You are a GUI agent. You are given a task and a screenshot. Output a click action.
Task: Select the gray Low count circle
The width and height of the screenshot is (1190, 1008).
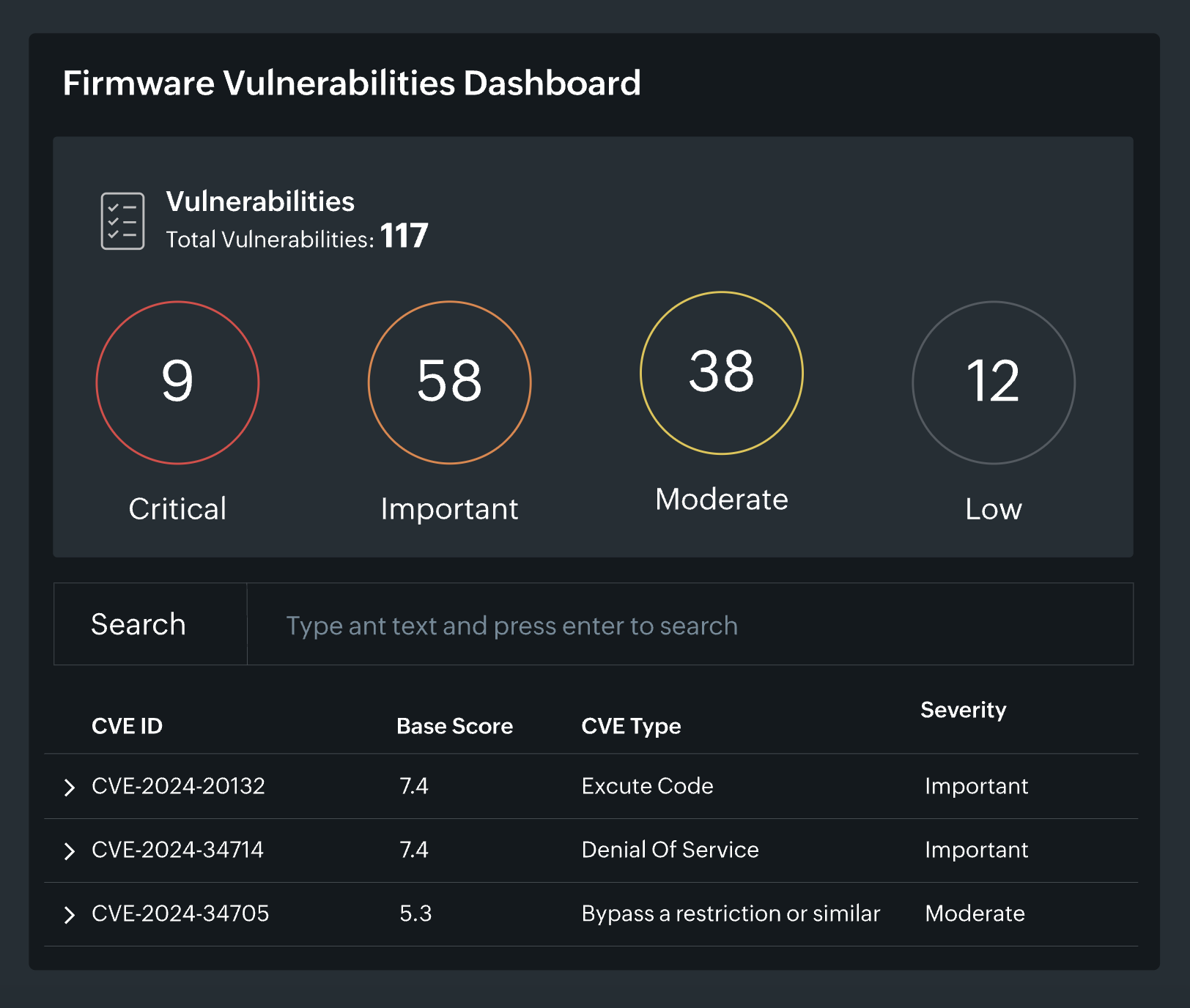tap(993, 382)
